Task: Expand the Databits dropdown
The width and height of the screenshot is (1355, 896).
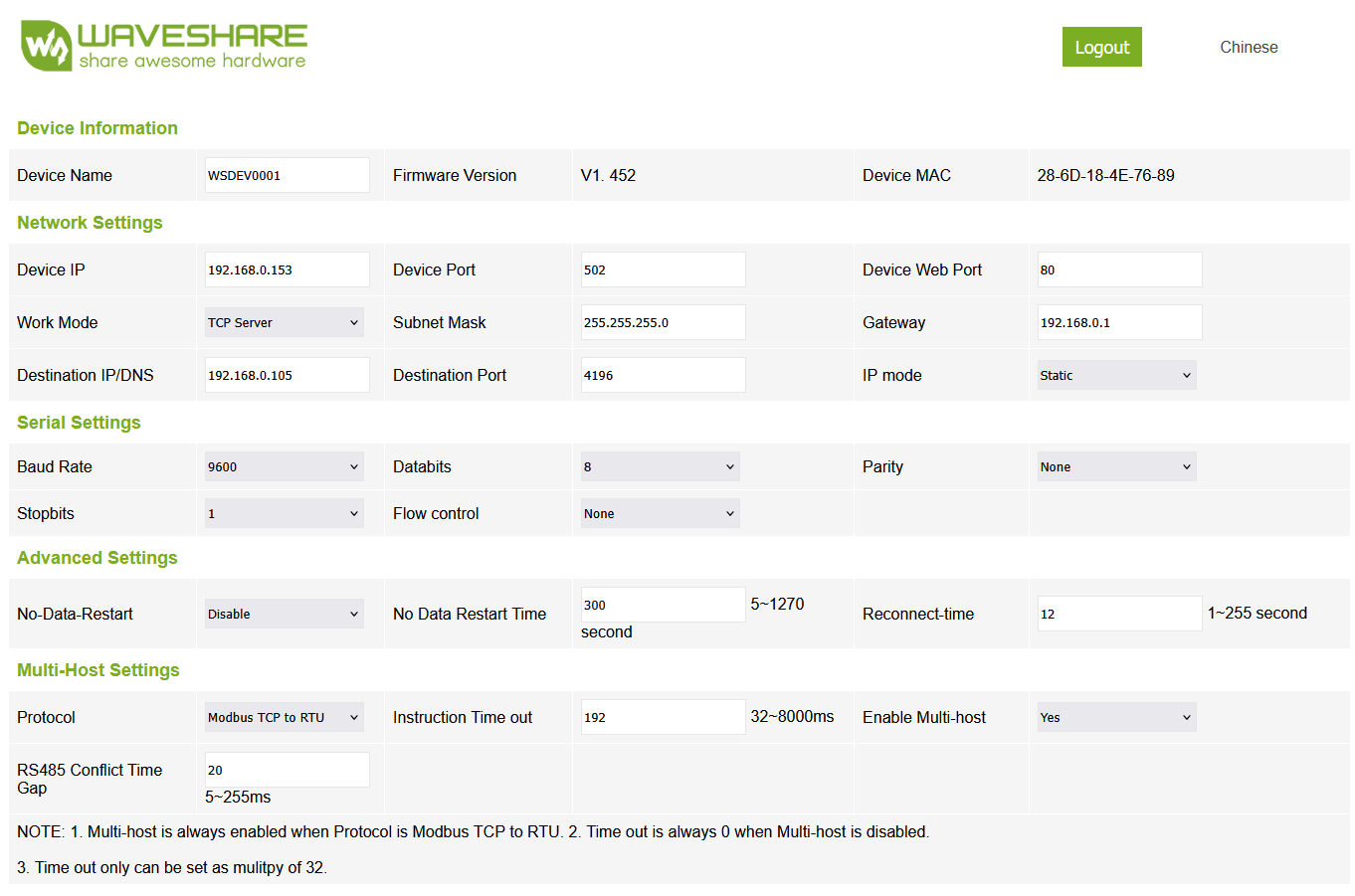Action: [x=660, y=466]
